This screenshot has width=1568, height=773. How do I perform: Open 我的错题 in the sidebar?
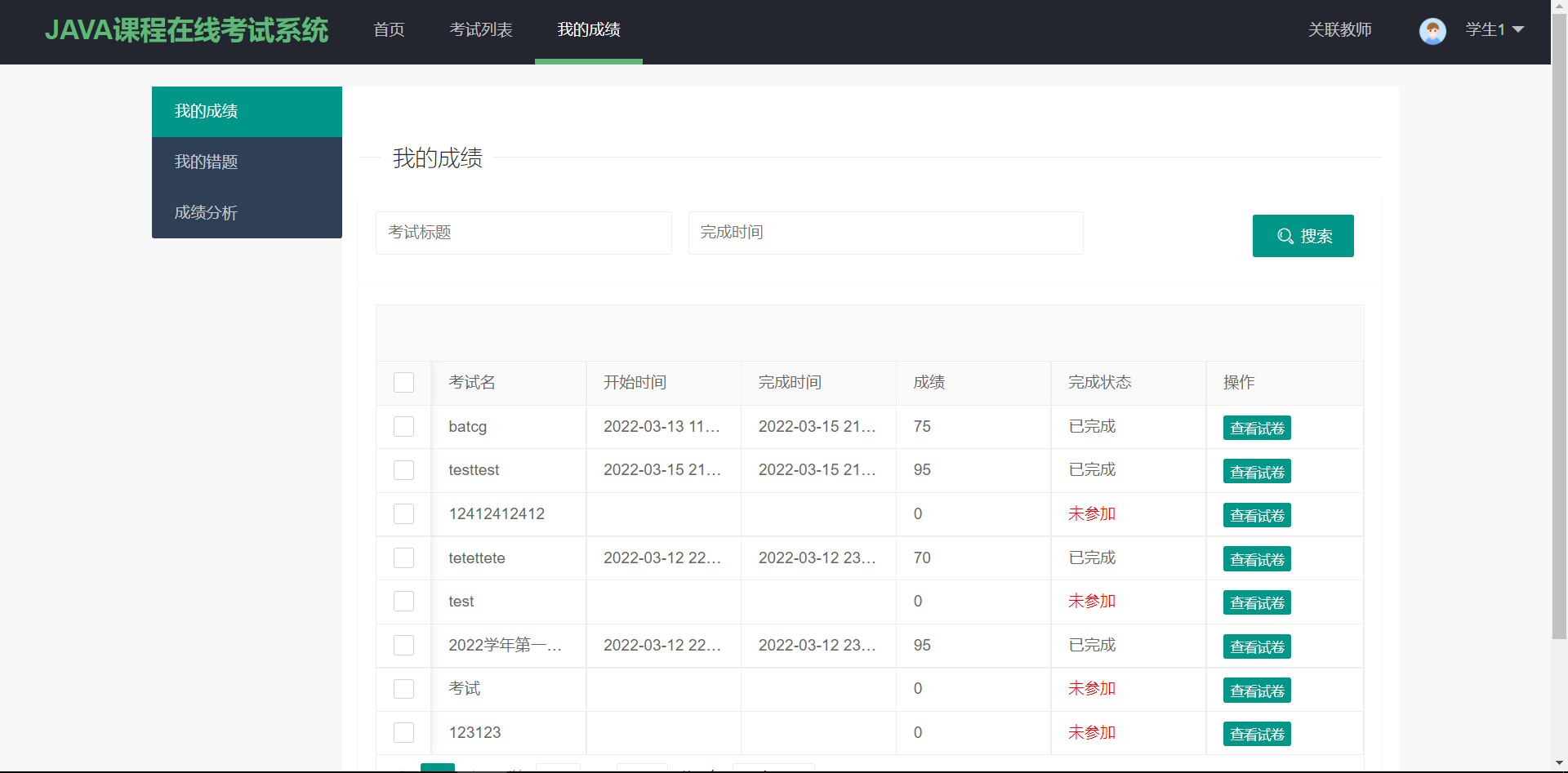click(x=247, y=162)
